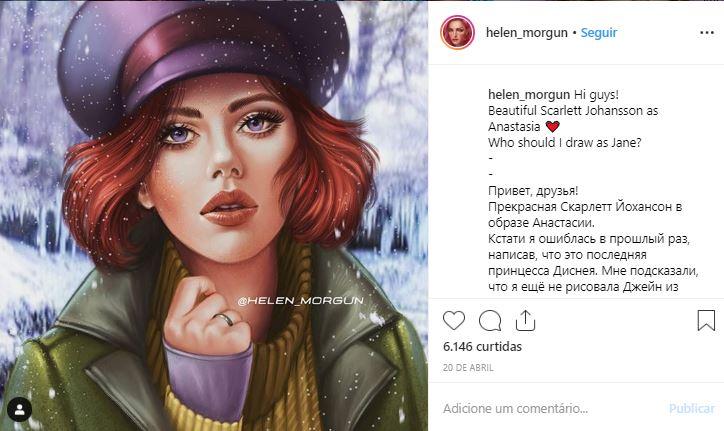This screenshot has height=431, width=724.
Task: Open the helen_morgun username in the header
Action: 526,33
